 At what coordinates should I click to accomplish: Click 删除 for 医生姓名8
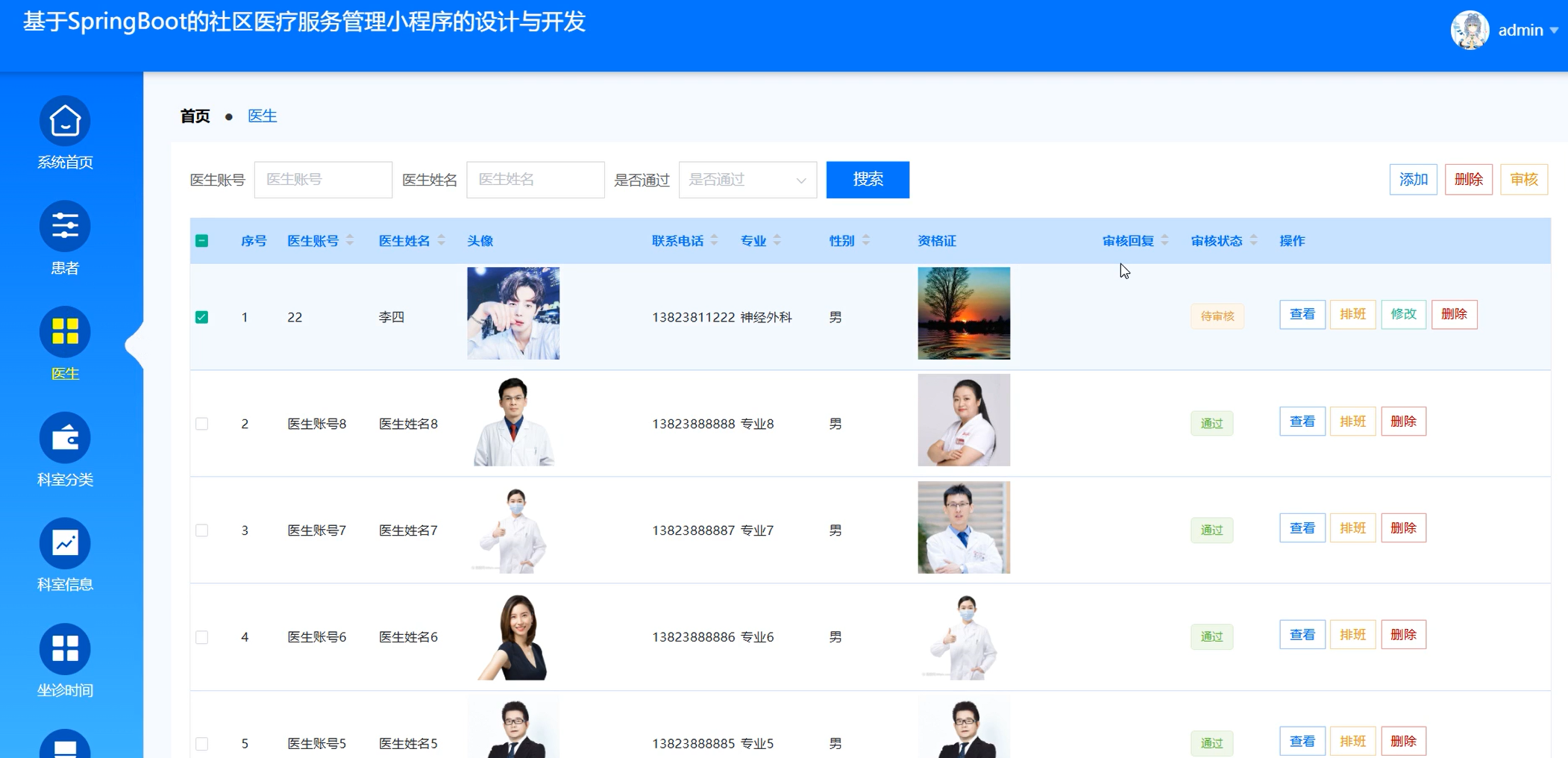click(1403, 422)
